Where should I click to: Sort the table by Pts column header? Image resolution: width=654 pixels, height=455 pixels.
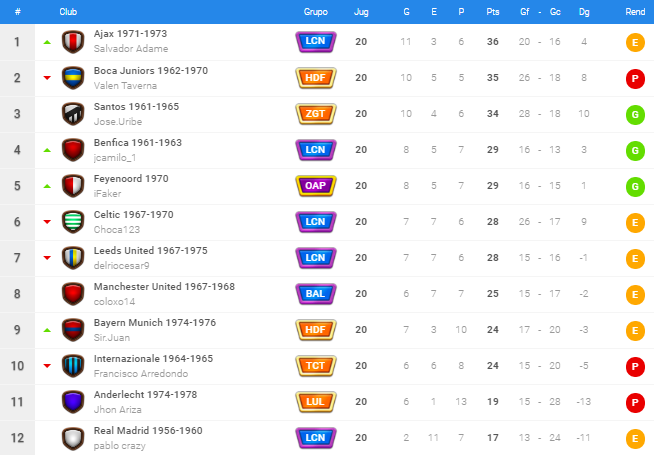coord(493,12)
